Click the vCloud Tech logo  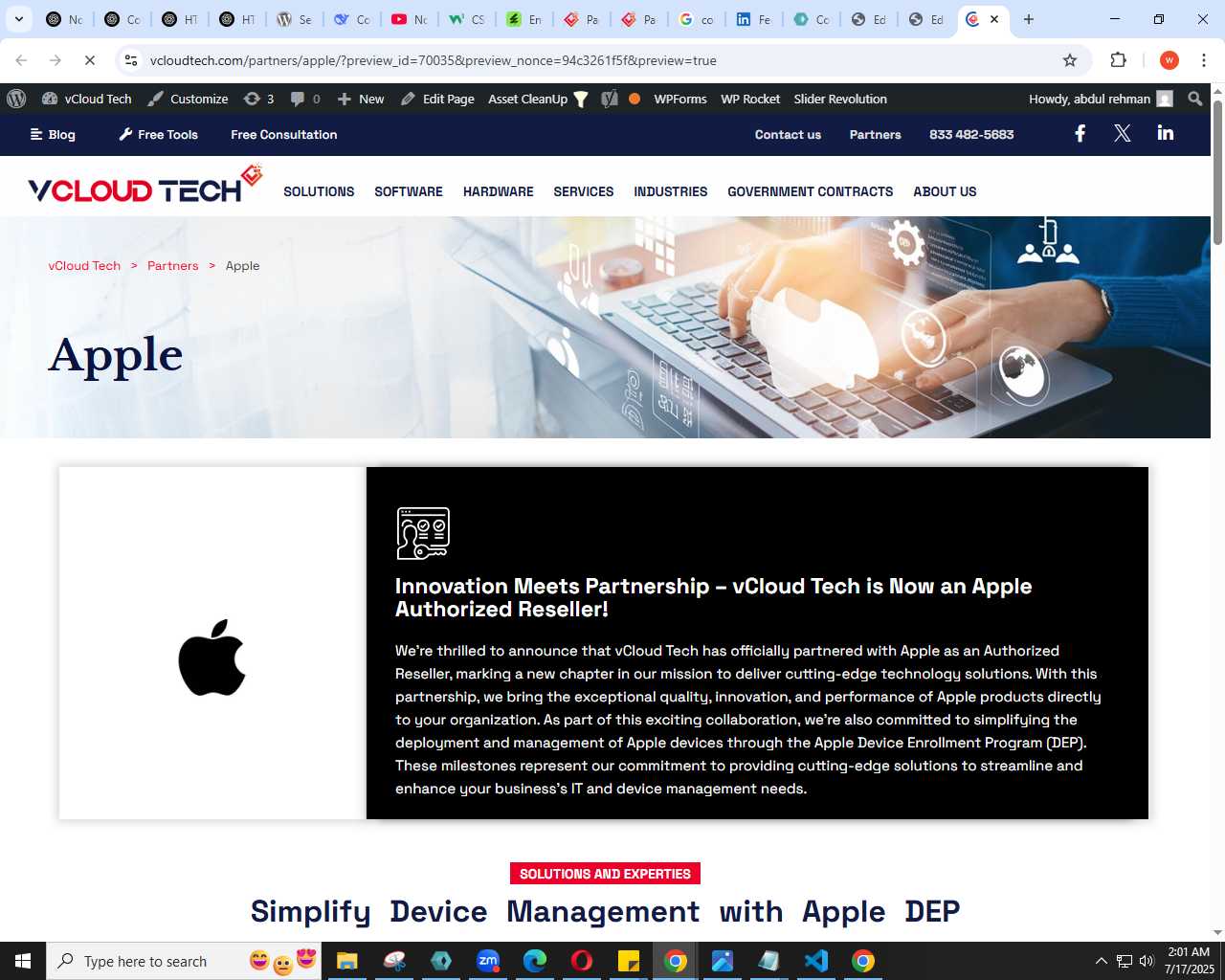click(x=145, y=185)
